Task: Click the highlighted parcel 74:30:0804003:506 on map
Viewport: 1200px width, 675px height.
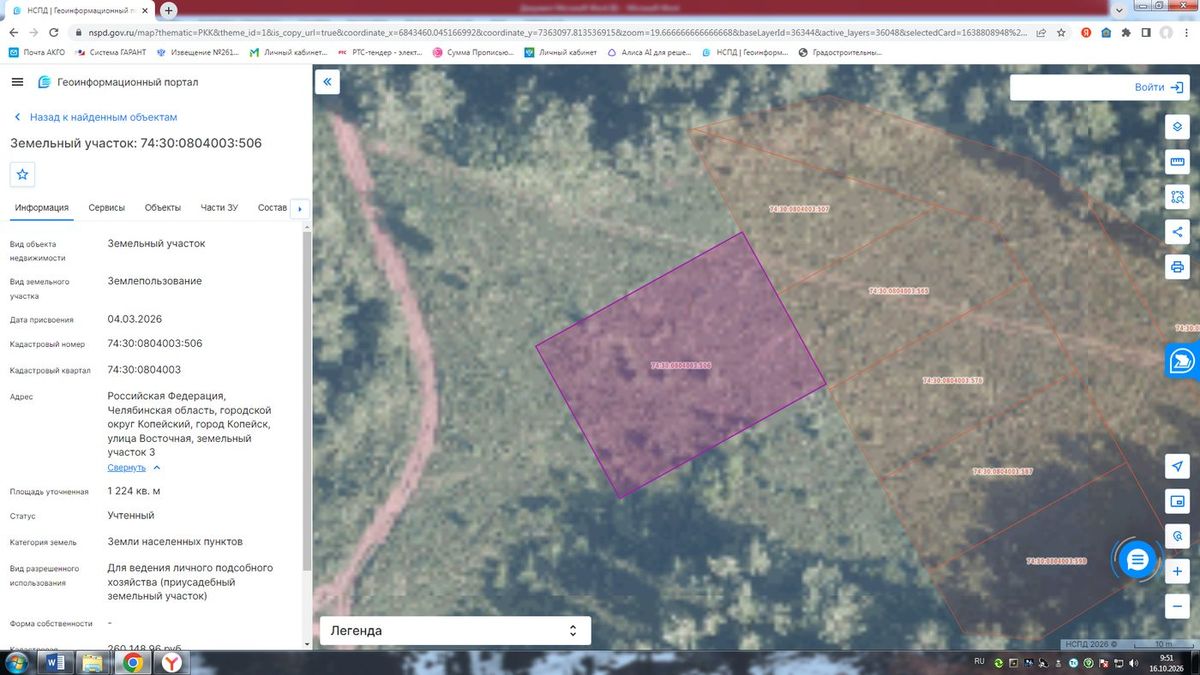Action: pyautogui.click(x=681, y=366)
